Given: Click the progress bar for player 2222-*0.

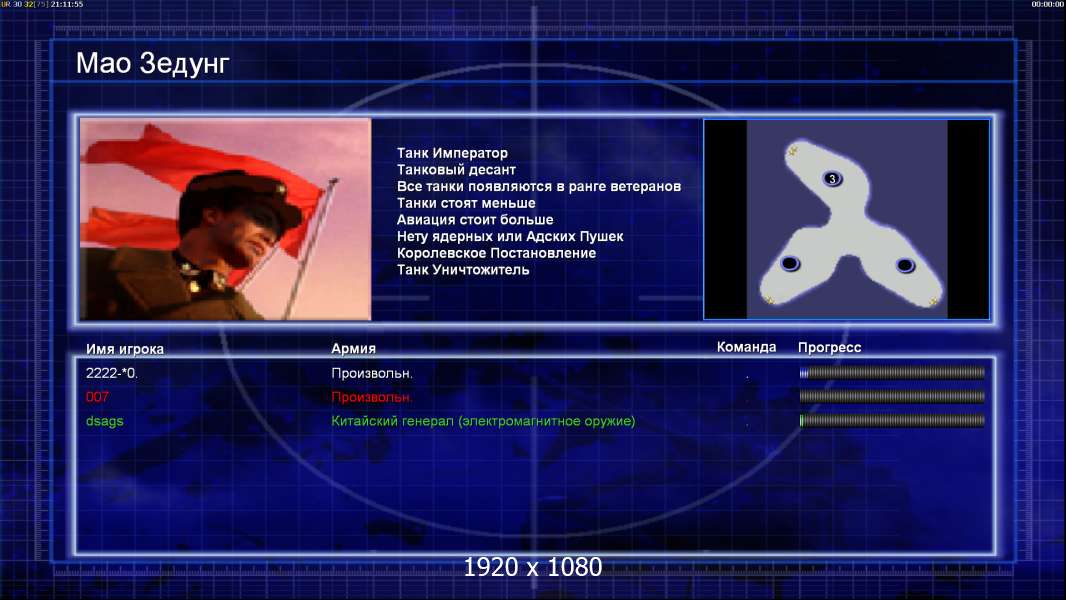Looking at the screenshot, I should tap(892, 372).
